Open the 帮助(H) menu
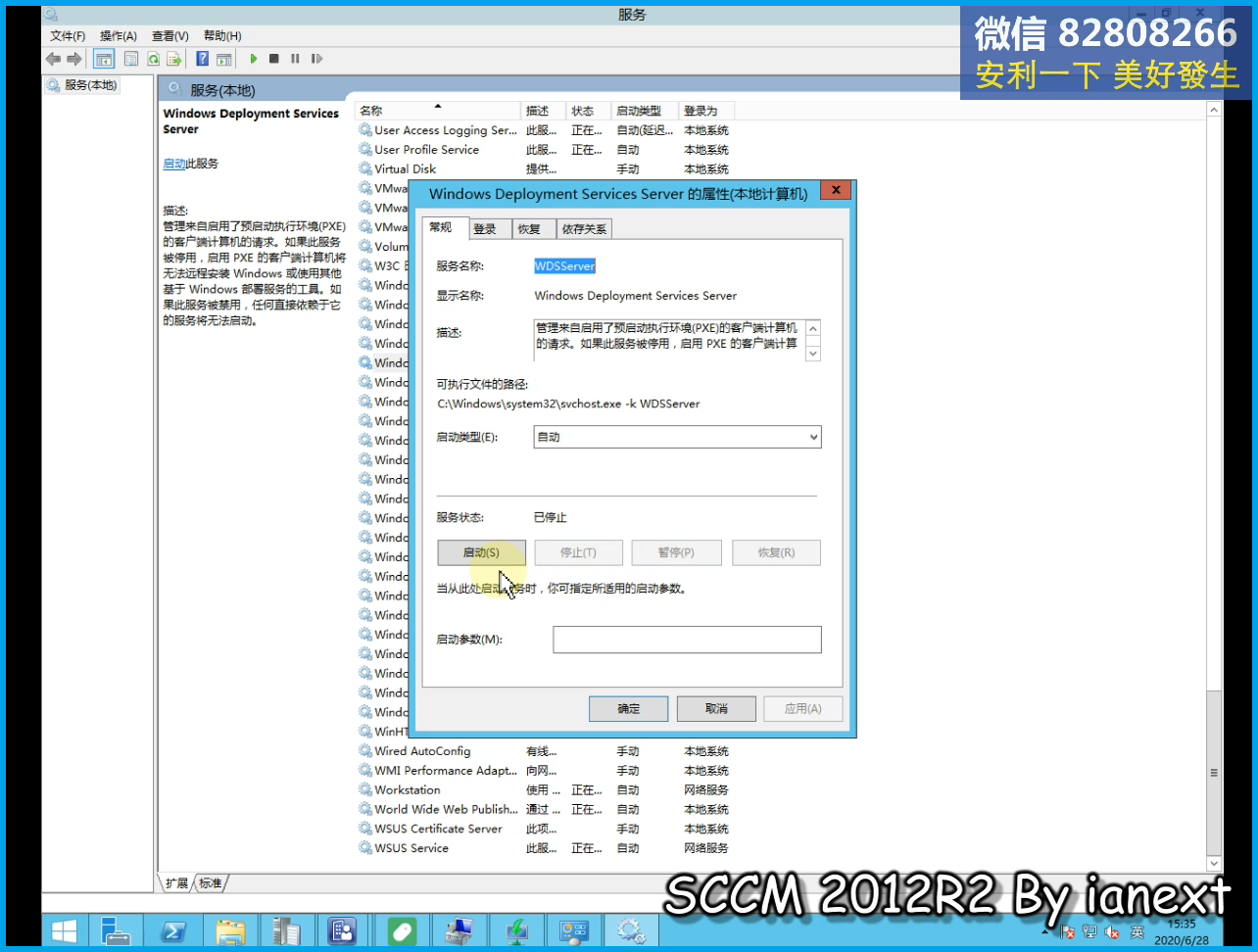 point(222,36)
